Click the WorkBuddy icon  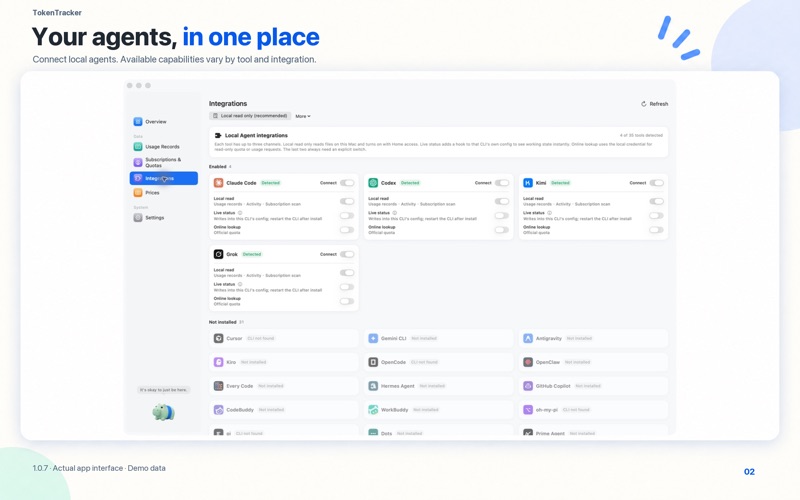pos(373,410)
